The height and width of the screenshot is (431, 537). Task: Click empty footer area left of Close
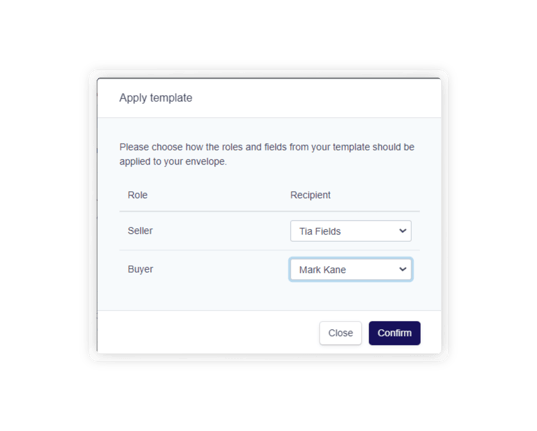tap(205, 332)
